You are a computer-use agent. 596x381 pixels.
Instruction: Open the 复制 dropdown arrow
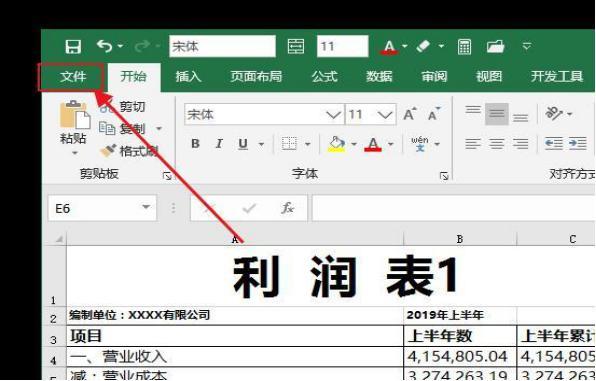[x=159, y=129]
